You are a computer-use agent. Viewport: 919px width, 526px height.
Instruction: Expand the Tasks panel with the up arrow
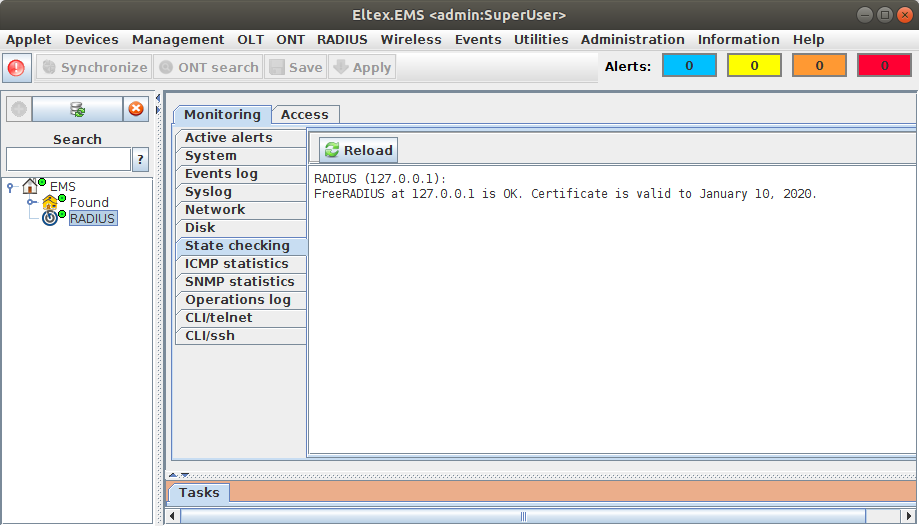point(173,475)
